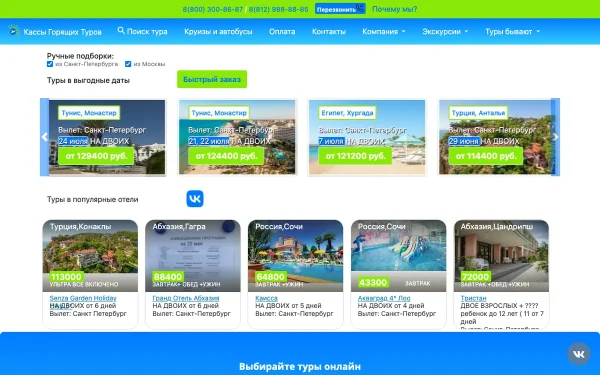Click the от 124400 руб. price button
The height and width of the screenshot is (375, 600).
(x=226, y=156)
